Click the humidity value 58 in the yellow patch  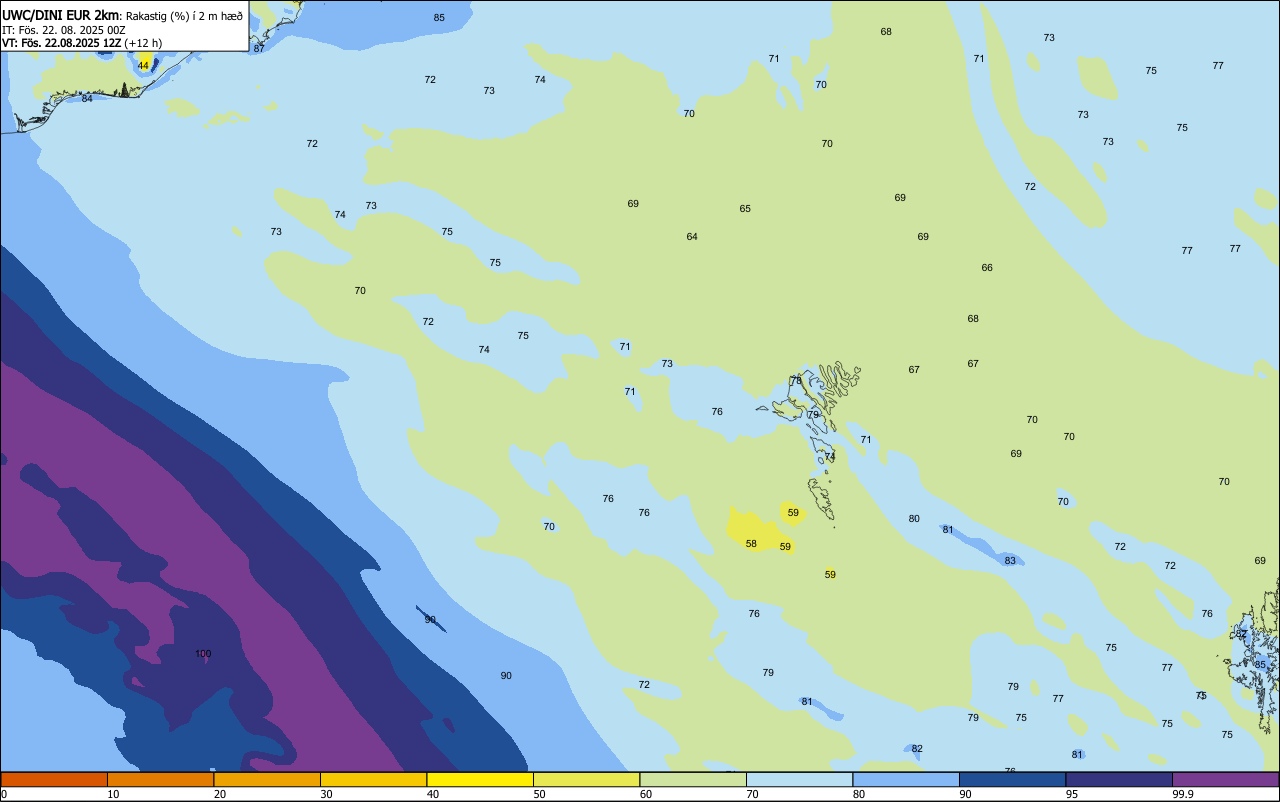pos(751,544)
